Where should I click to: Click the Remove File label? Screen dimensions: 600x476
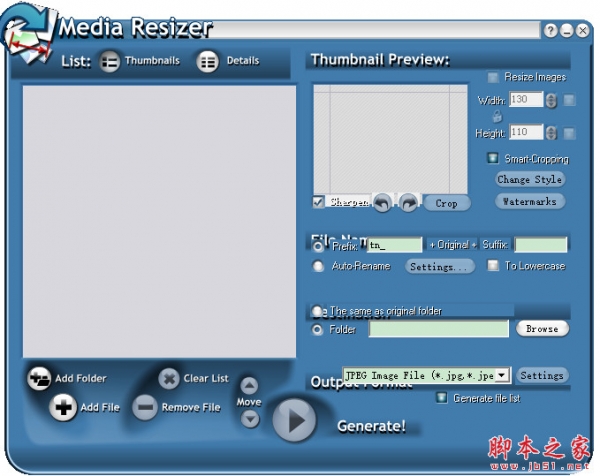(191, 407)
